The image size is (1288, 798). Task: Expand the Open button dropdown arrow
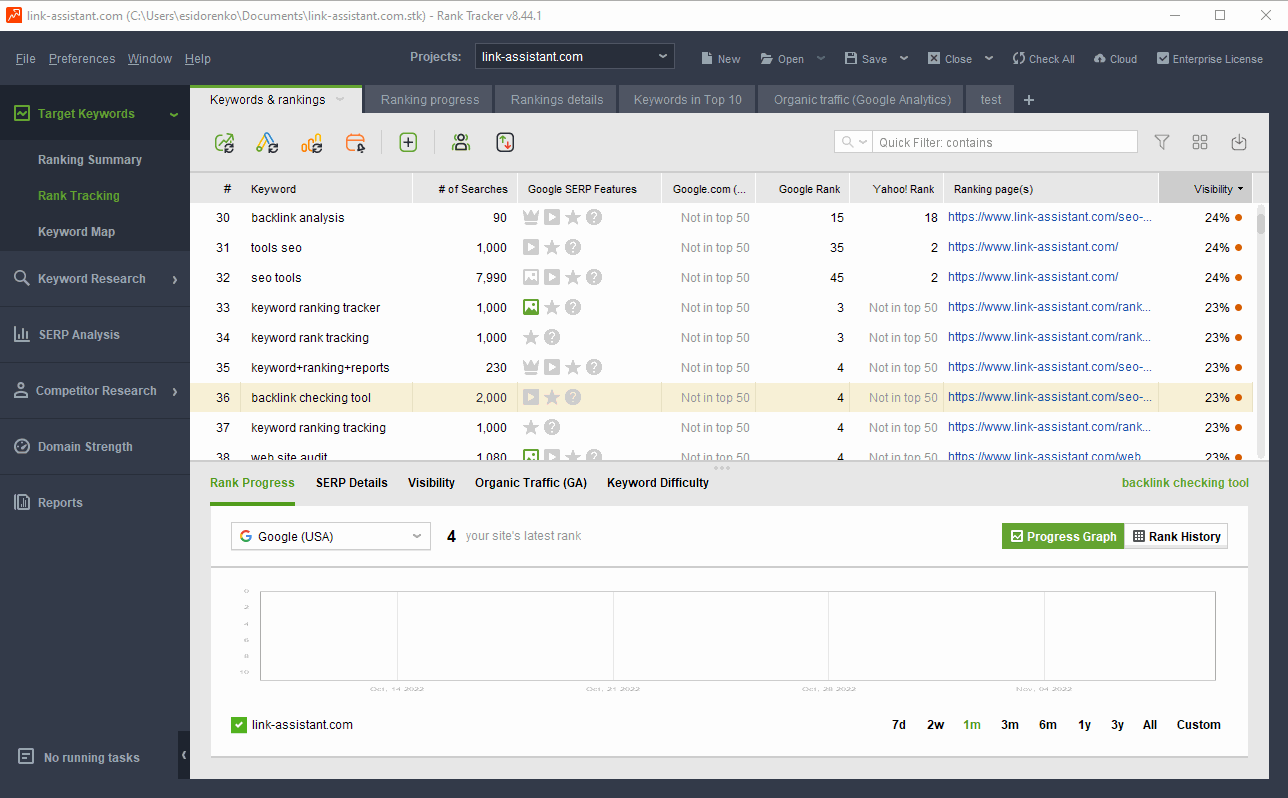821,59
